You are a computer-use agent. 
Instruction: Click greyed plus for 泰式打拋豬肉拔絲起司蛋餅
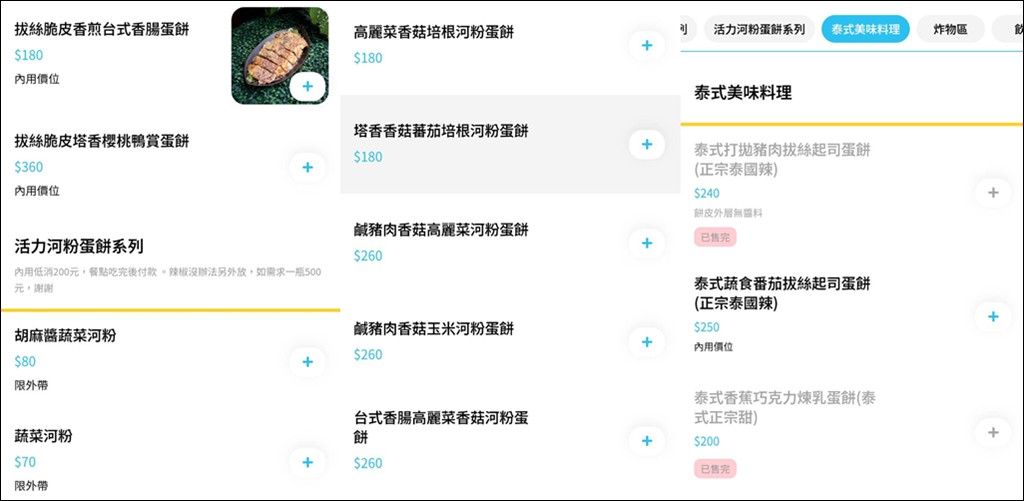(993, 193)
